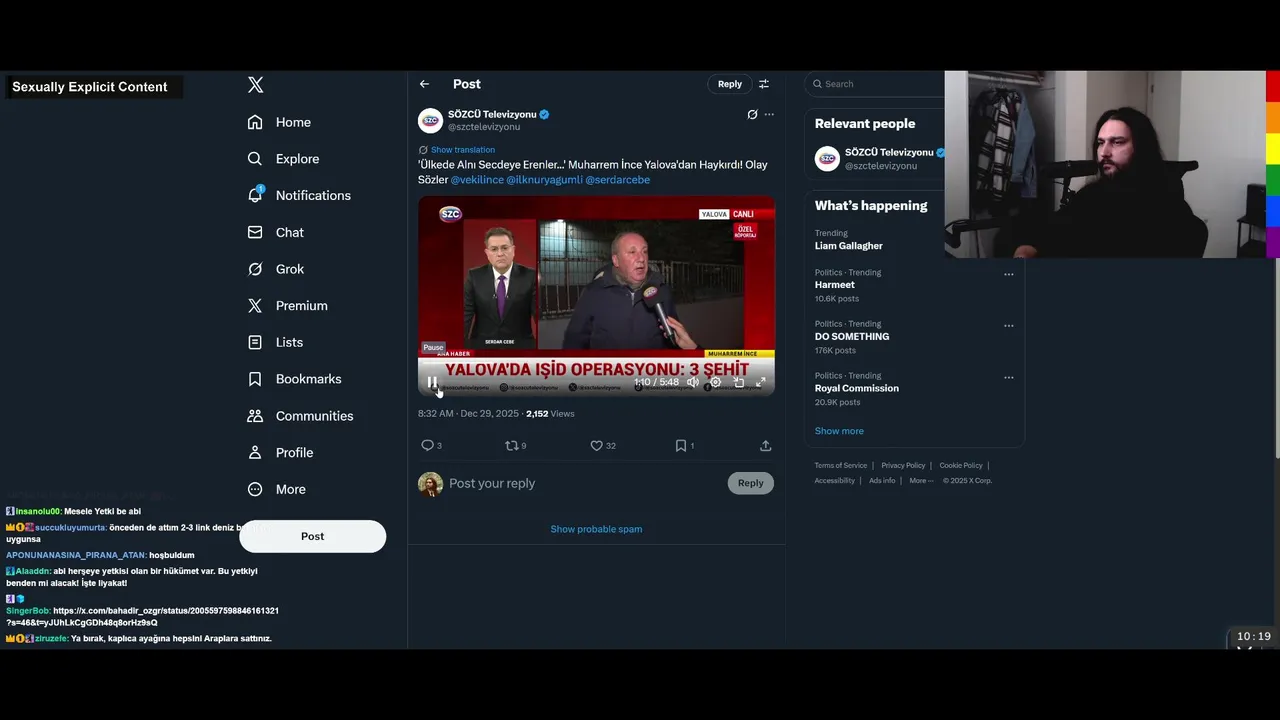Image resolution: width=1280 pixels, height=720 pixels.
Task: Open video settings gear icon
Action: (x=715, y=382)
